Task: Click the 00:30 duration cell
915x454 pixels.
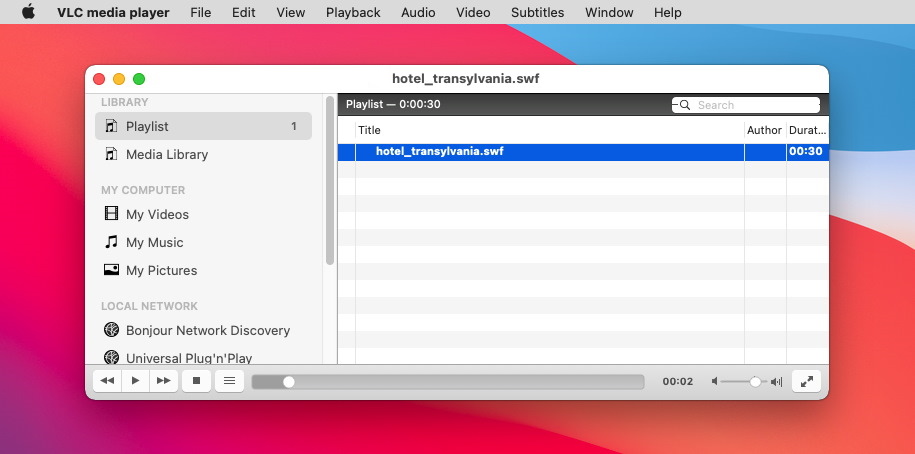Action: (806, 152)
